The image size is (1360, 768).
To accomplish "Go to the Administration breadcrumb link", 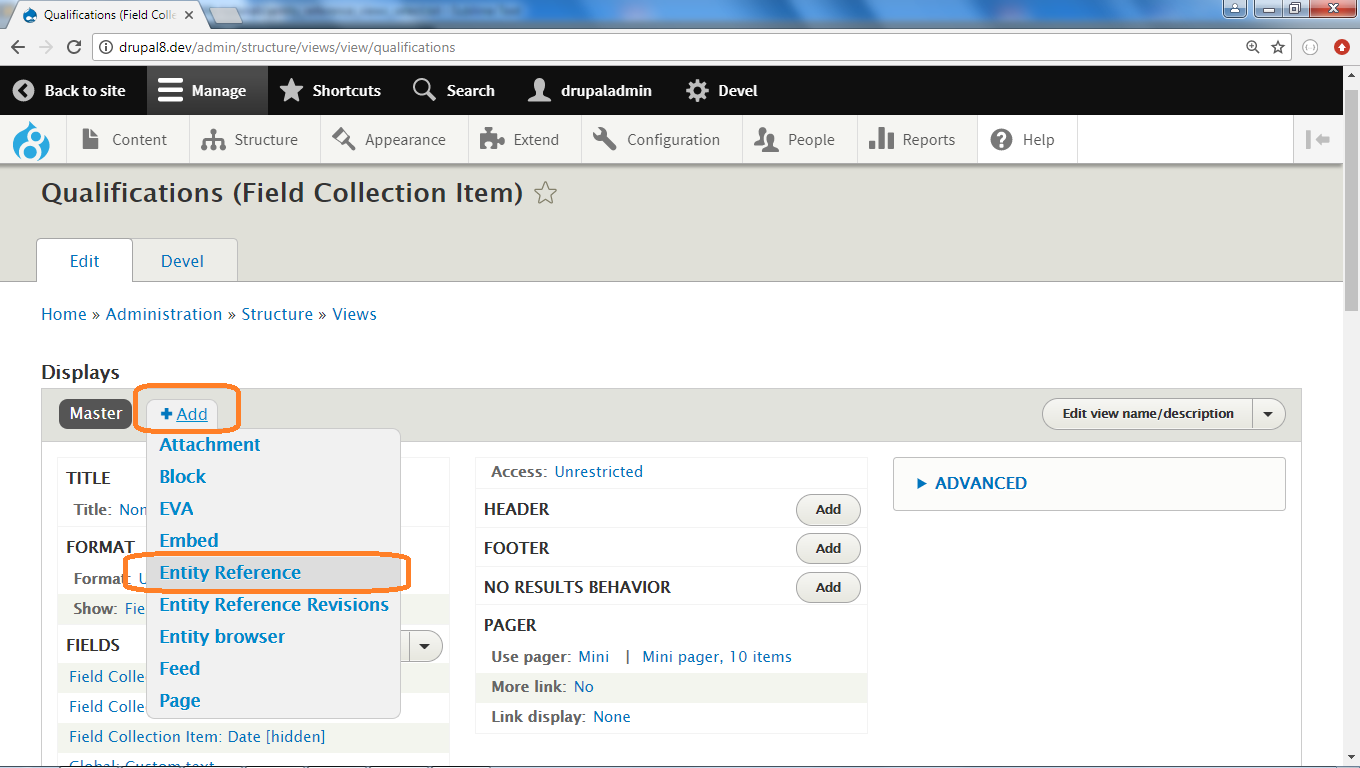I will 164,314.
